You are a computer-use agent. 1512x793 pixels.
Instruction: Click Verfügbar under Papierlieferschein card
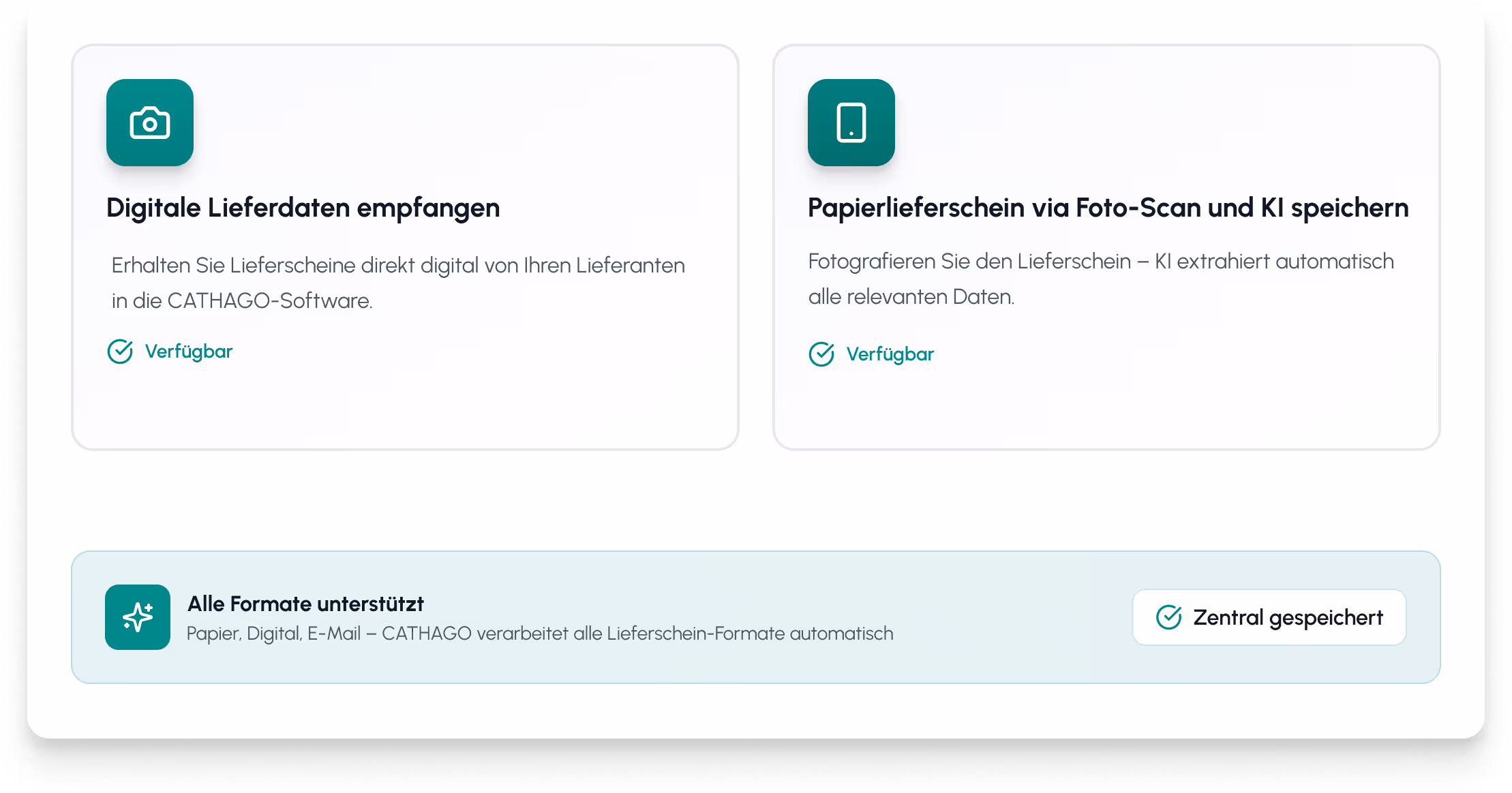click(890, 354)
